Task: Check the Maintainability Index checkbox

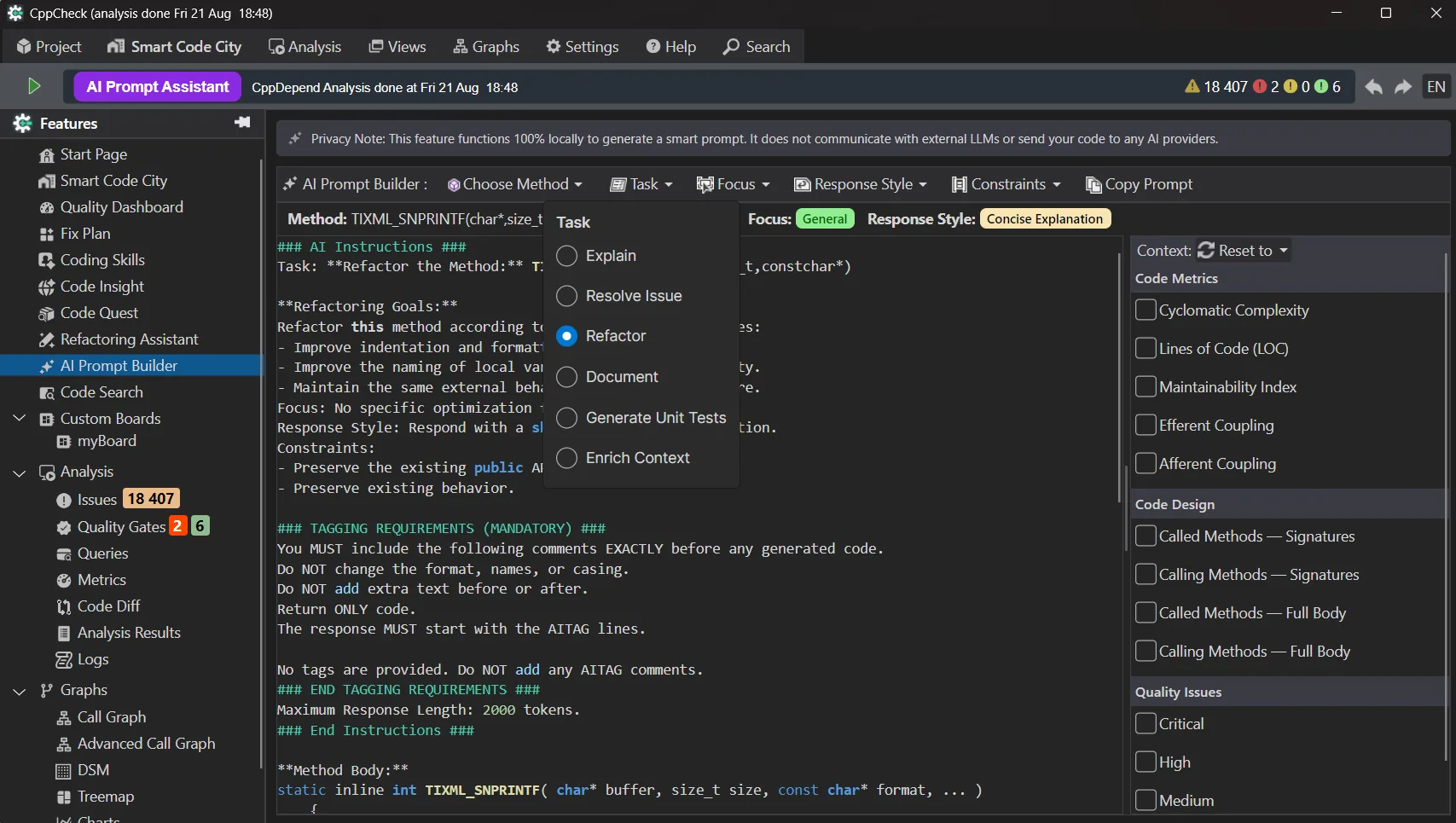Action: click(x=1146, y=386)
